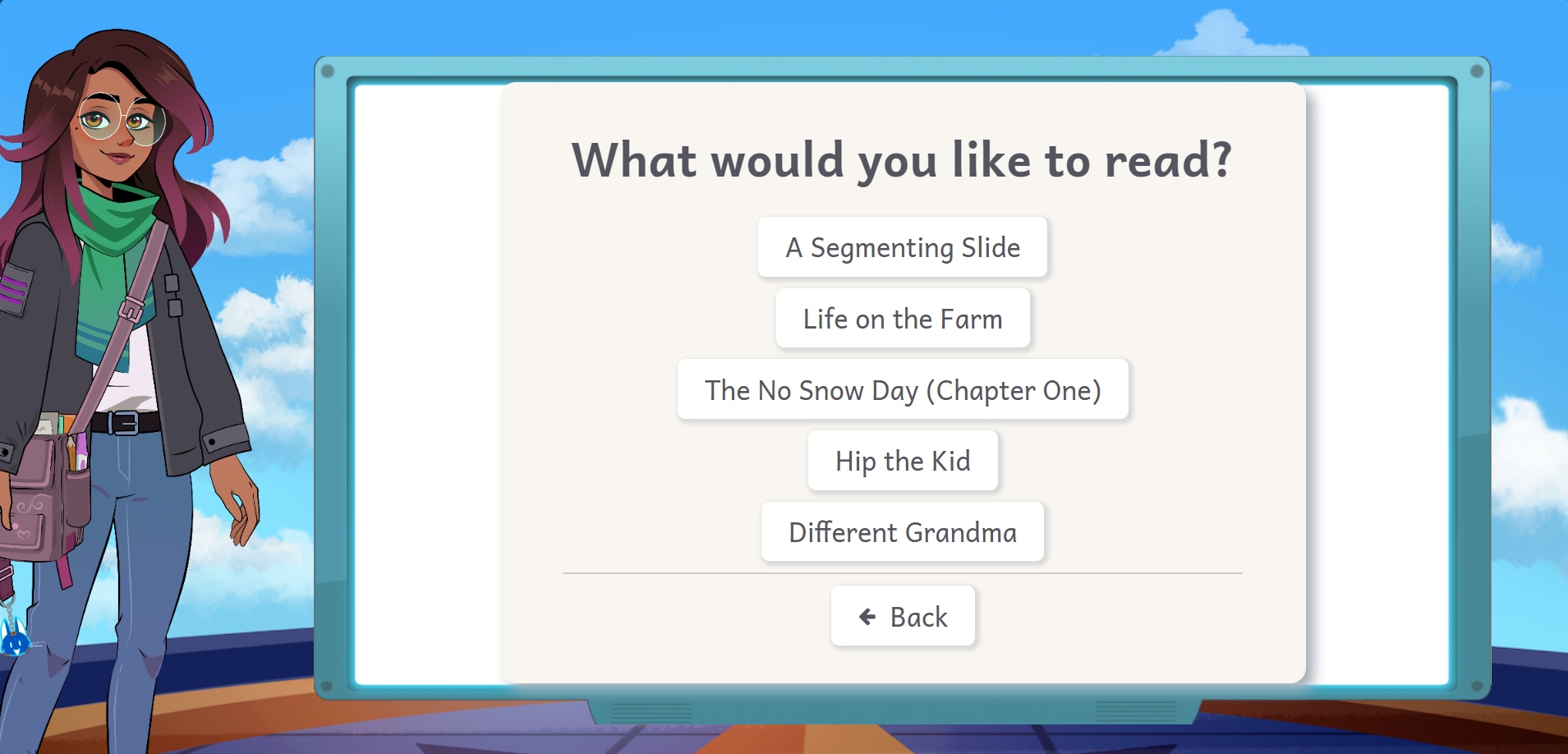Open the story "A Segmenting Slide"
This screenshot has height=754, width=1568.
pos(904,247)
